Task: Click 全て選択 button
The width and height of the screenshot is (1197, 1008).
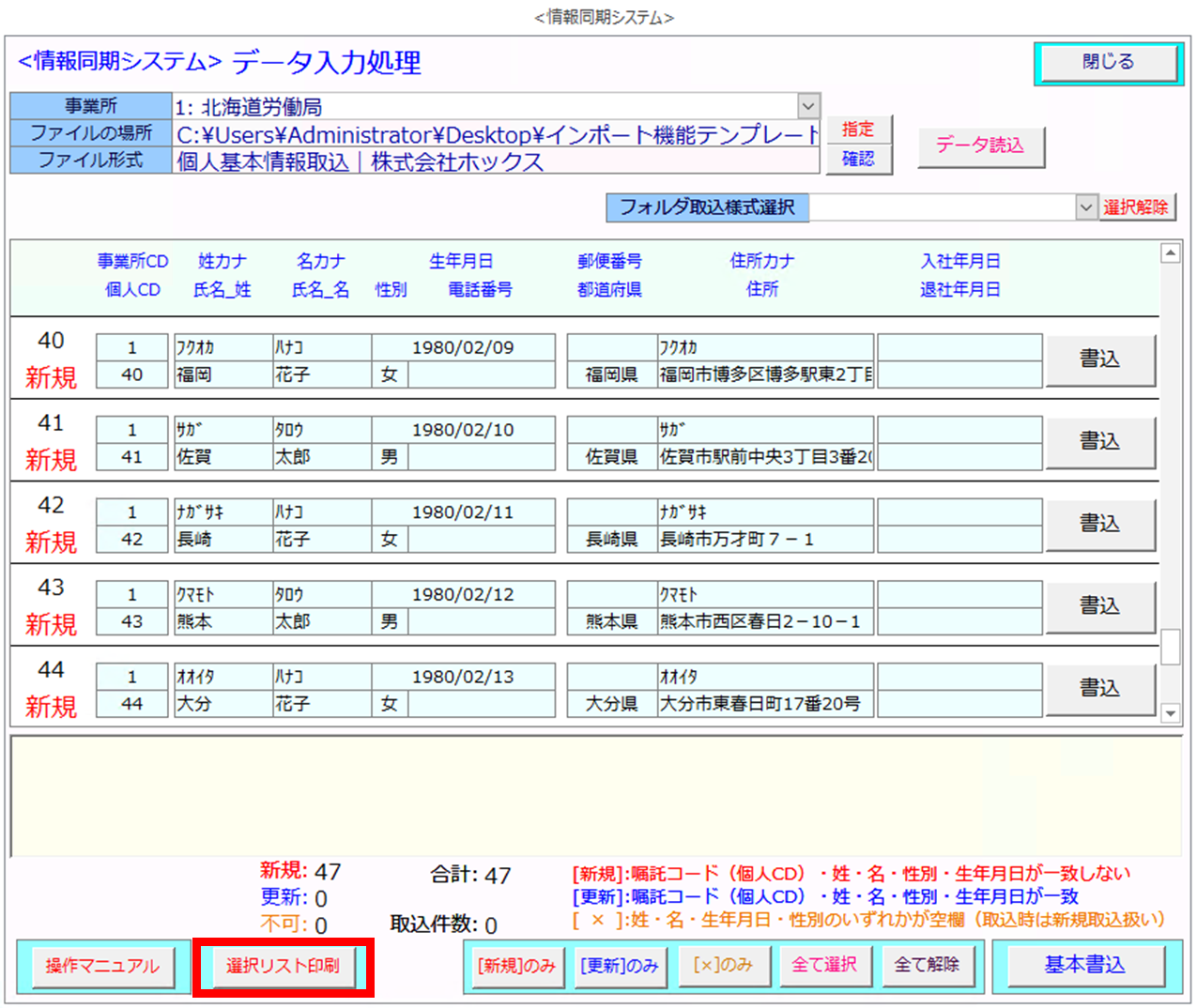Action: (824, 966)
